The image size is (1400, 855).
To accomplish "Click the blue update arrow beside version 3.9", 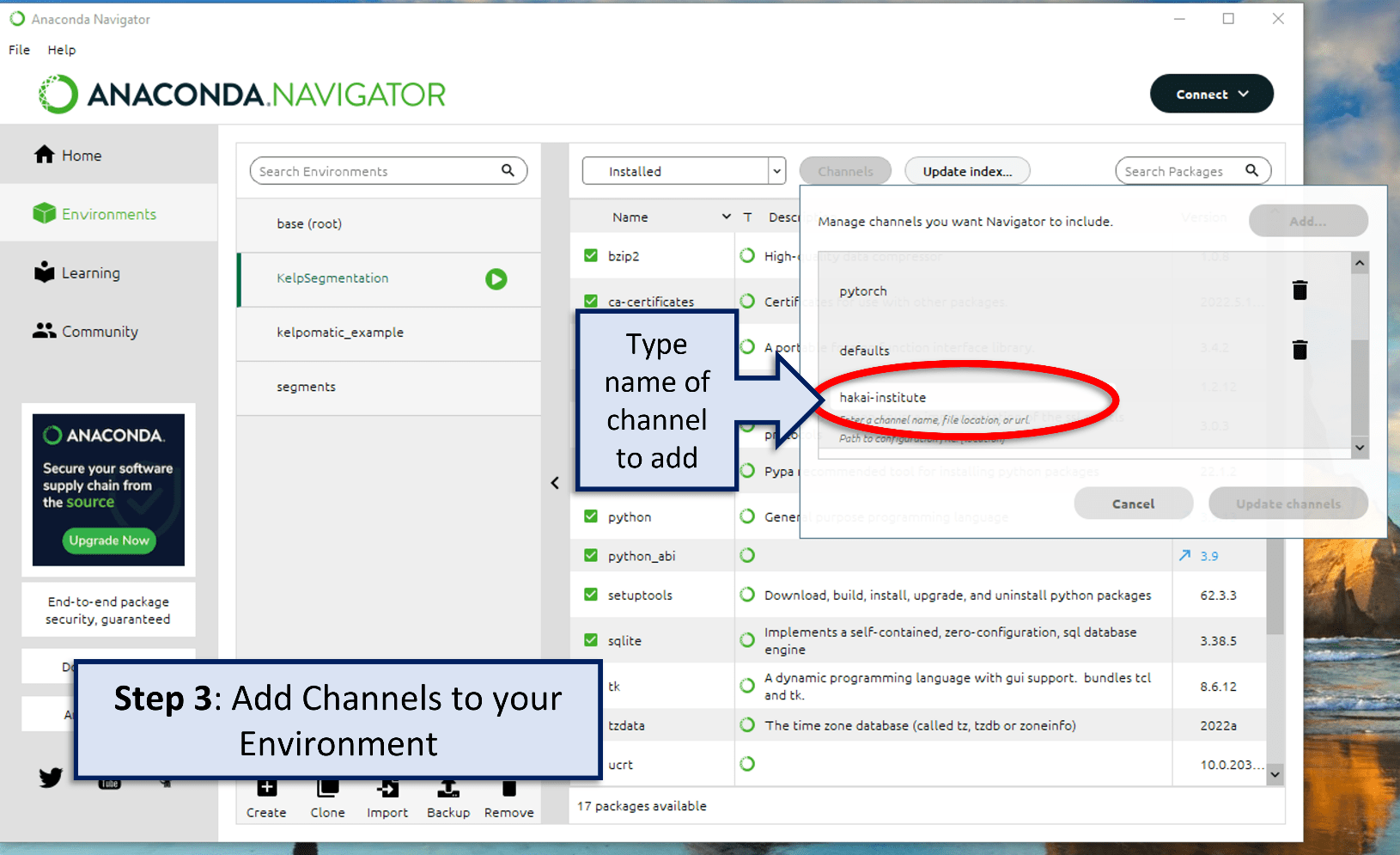I will tap(1185, 556).
